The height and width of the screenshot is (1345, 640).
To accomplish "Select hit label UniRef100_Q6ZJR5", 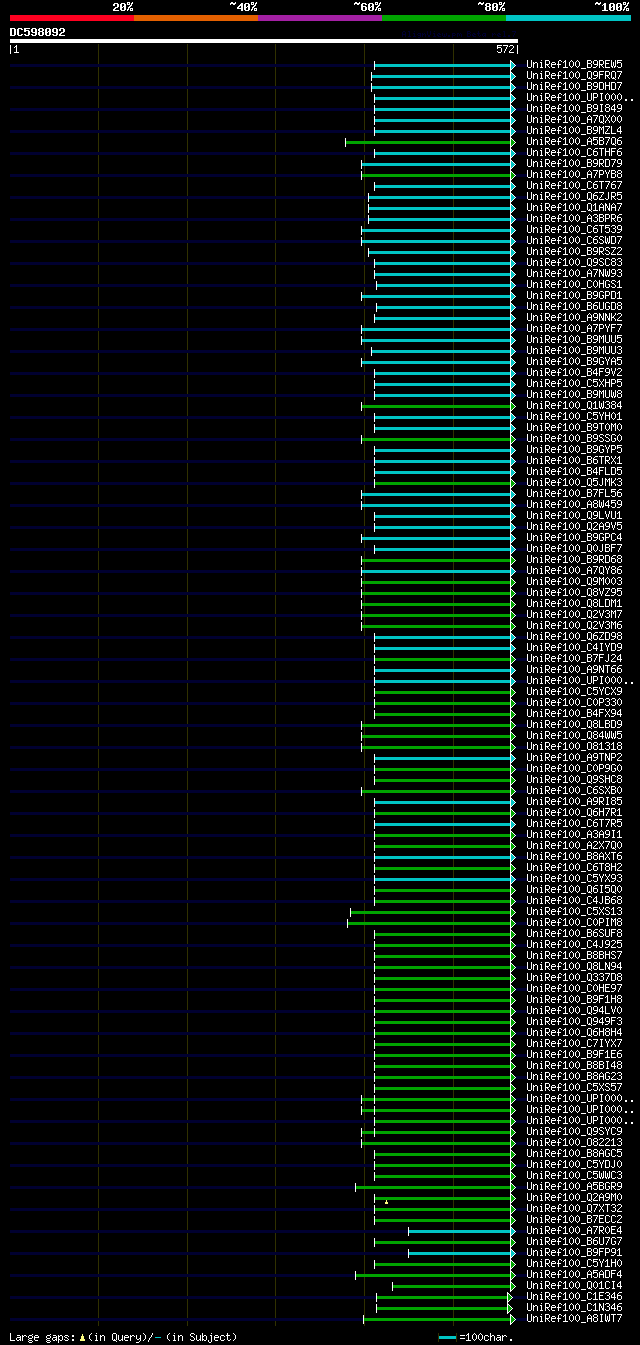I will point(574,196).
